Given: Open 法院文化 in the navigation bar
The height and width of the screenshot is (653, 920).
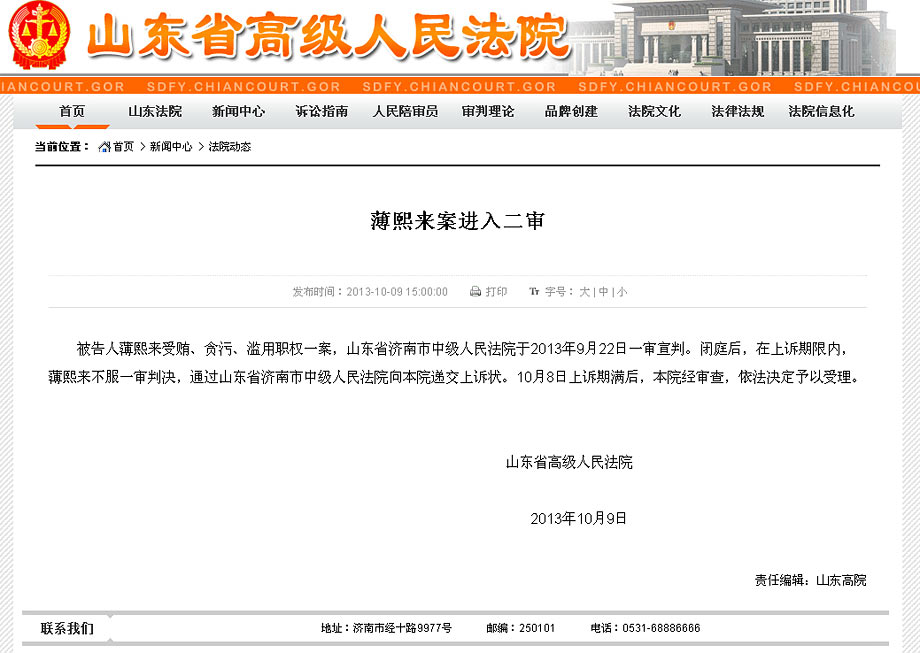Looking at the screenshot, I should point(655,111).
